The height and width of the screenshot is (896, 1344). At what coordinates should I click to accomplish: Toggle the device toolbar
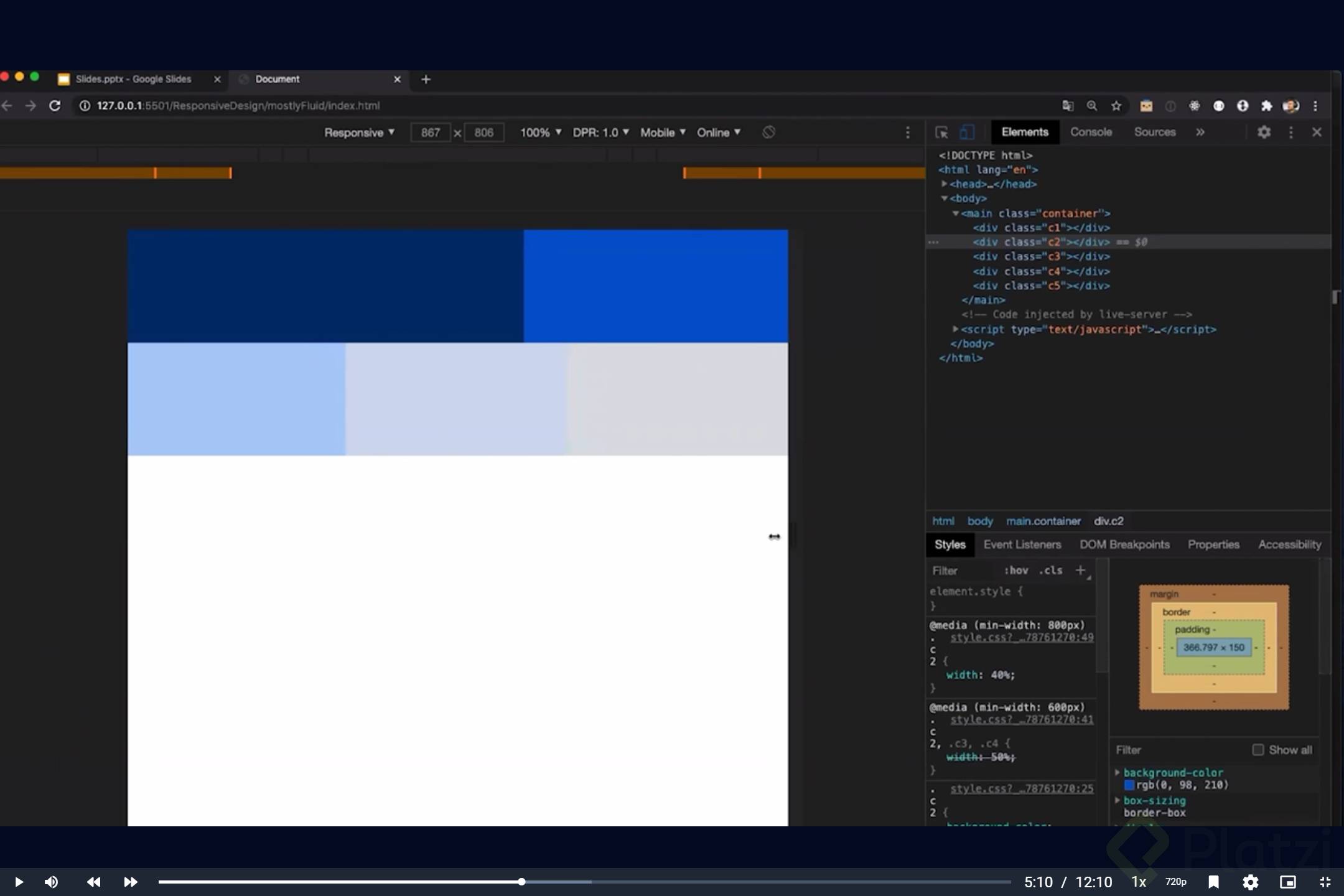[x=967, y=133]
